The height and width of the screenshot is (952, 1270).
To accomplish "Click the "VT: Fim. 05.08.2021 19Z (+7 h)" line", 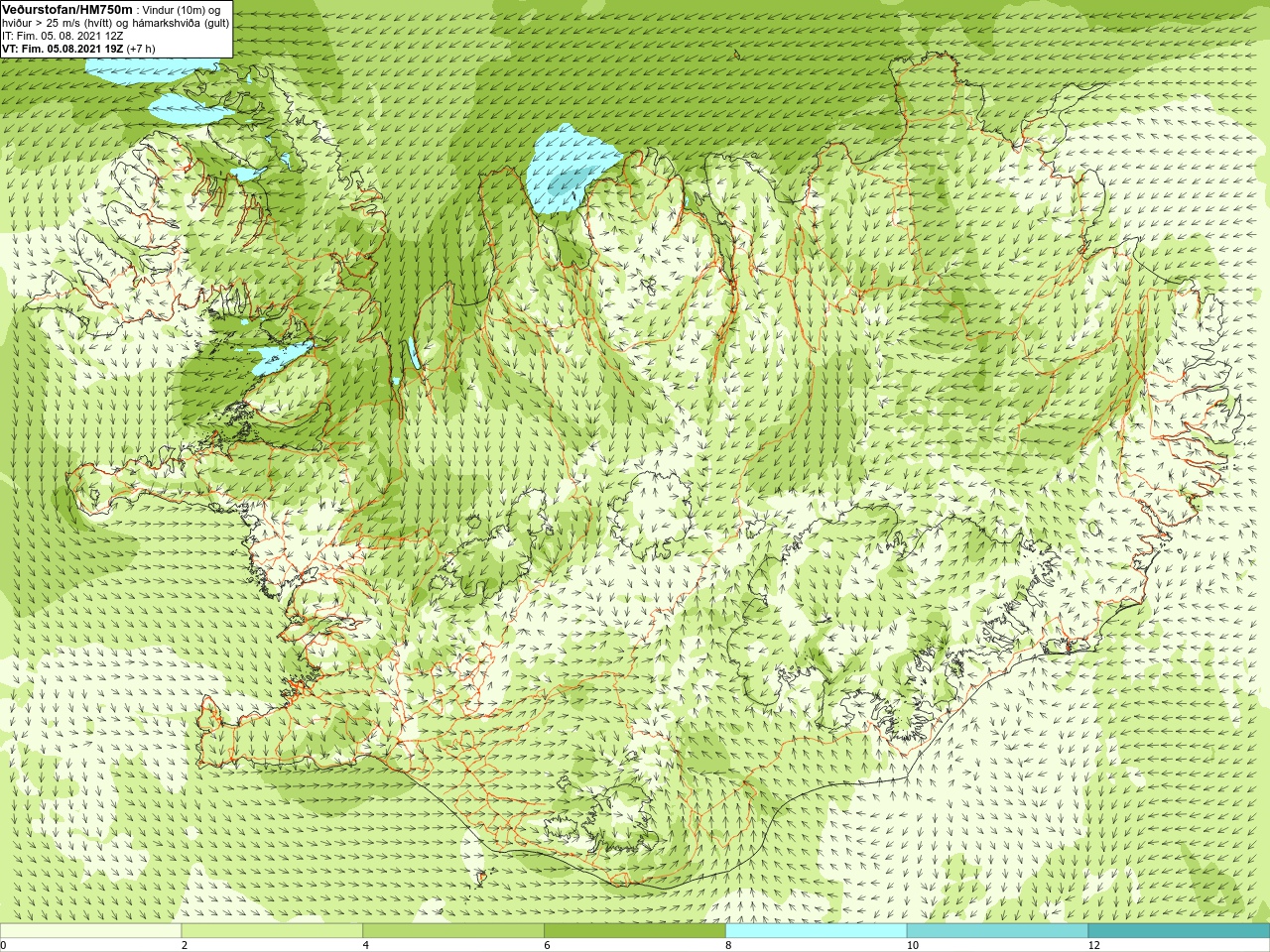I will point(78,49).
